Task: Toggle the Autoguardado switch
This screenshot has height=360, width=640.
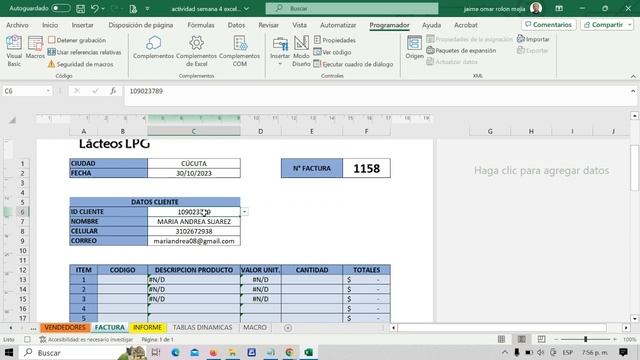Action: click(60, 8)
